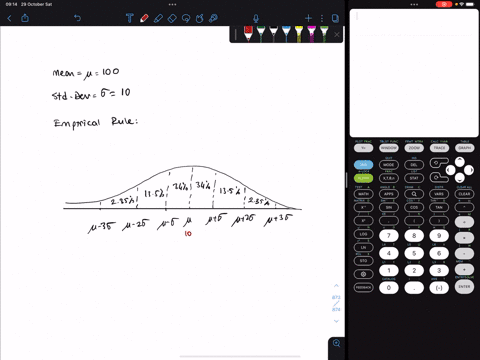Tap the TRACE calculator key
Image resolution: width=480 pixels, height=360 pixels.
pos(439,148)
